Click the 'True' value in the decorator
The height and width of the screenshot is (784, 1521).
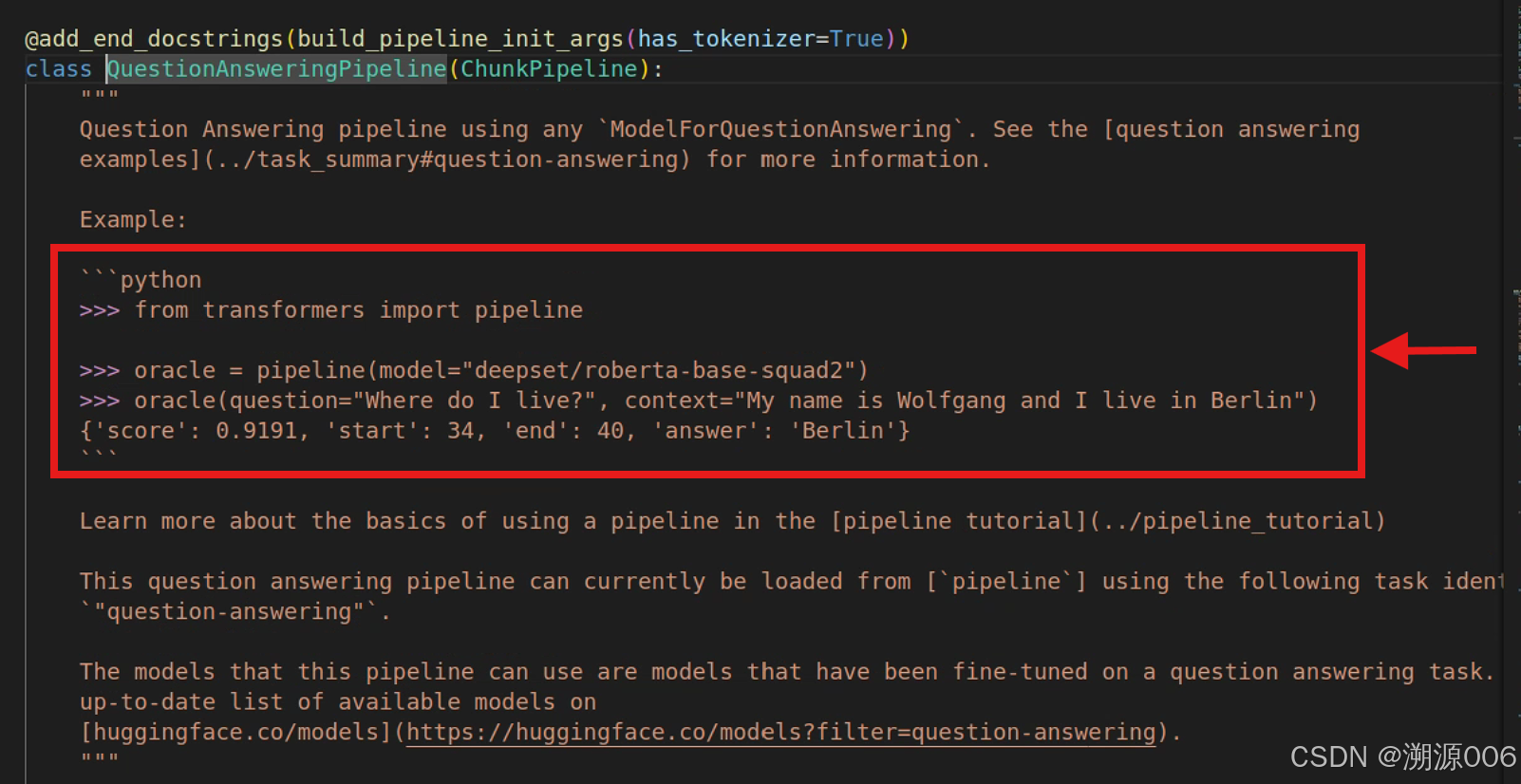coord(857,39)
